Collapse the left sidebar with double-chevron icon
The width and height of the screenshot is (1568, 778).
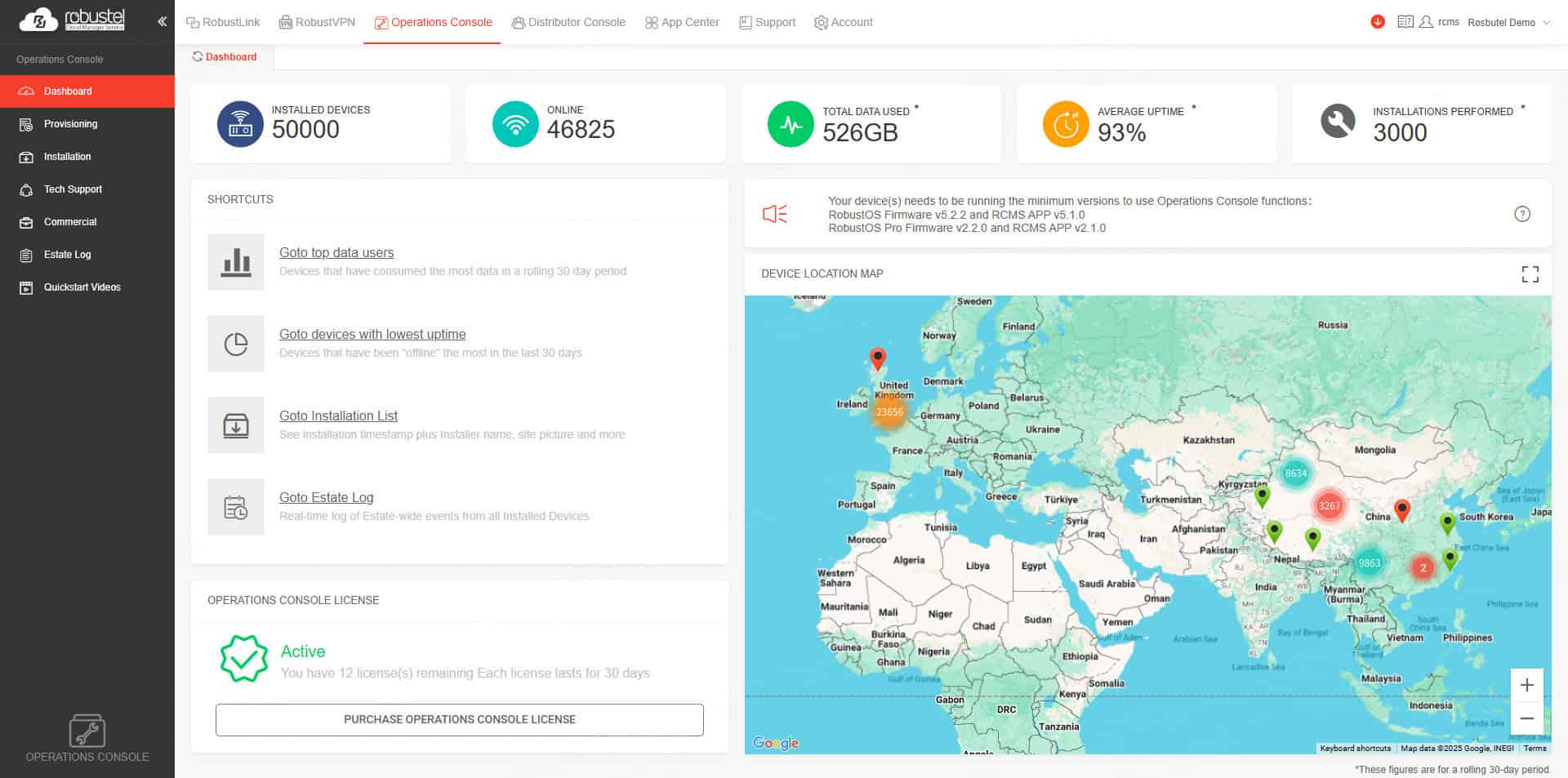click(162, 22)
